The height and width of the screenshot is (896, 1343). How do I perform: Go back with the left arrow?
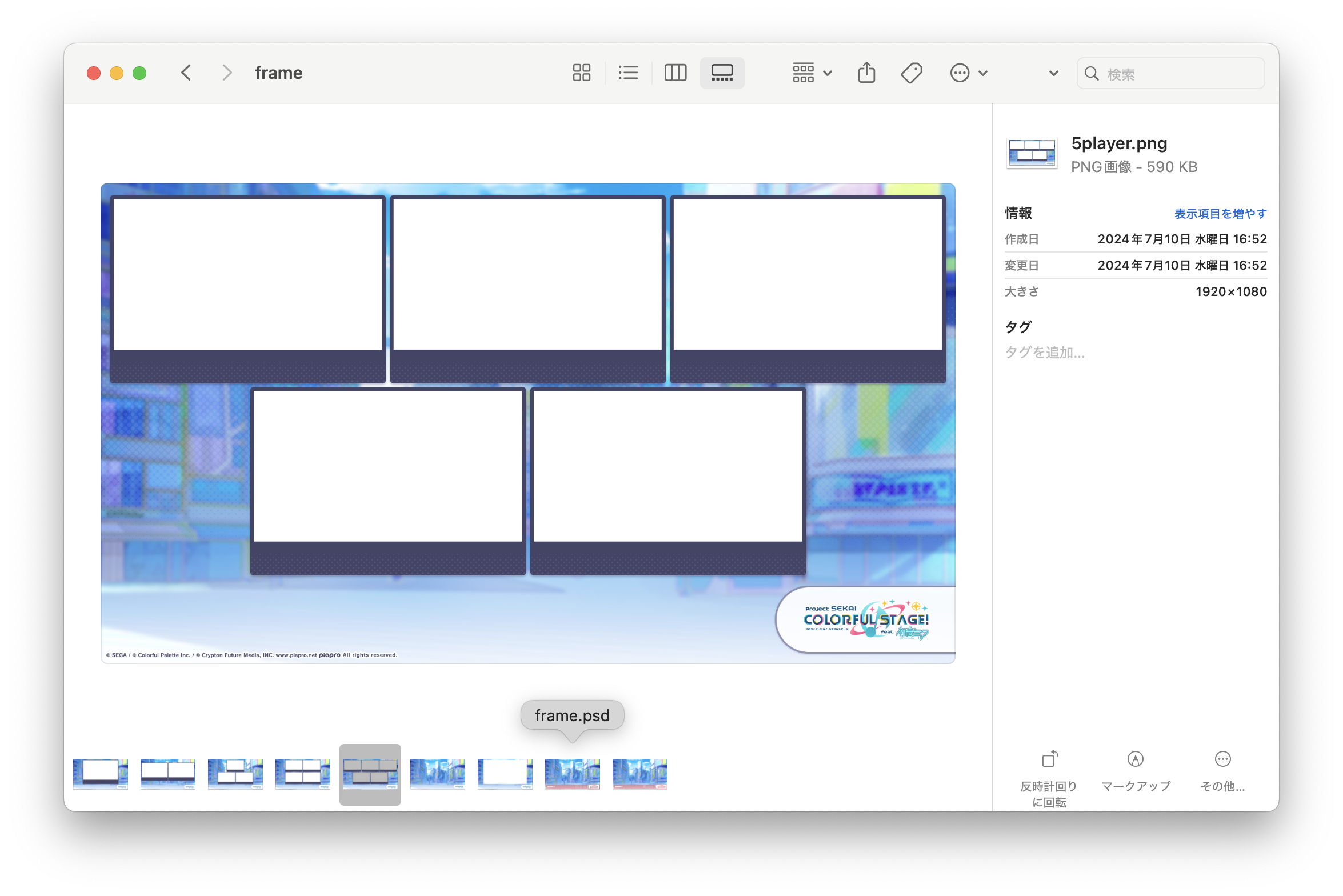tap(186, 73)
